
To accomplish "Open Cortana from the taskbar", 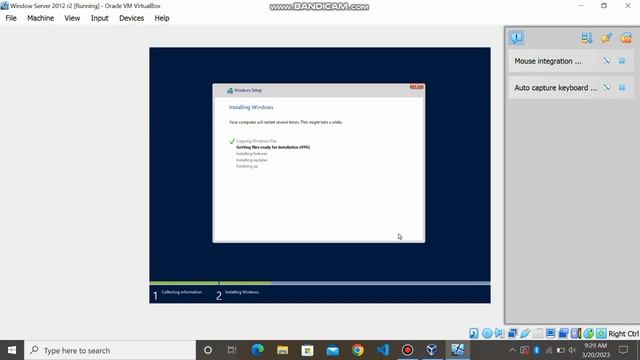I will pyautogui.click(x=208, y=350).
